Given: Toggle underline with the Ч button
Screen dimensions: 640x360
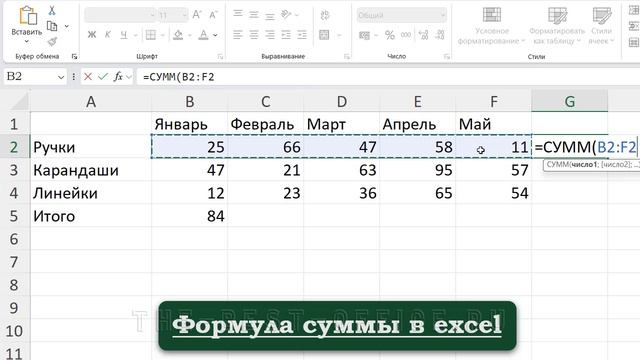Looking at the screenshot, I should click(123, 35).
